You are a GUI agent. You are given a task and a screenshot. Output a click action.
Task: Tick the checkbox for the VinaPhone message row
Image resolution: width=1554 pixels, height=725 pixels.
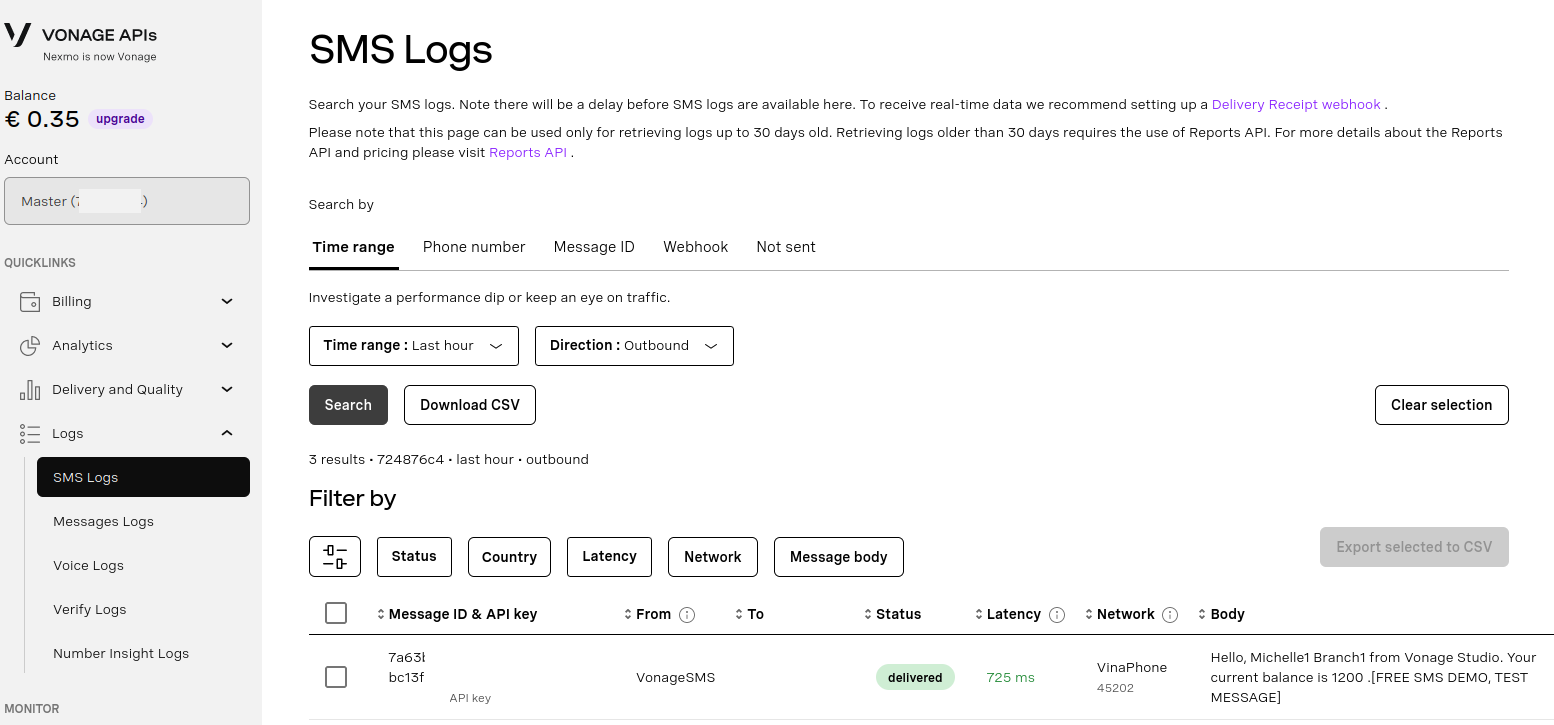336,677
